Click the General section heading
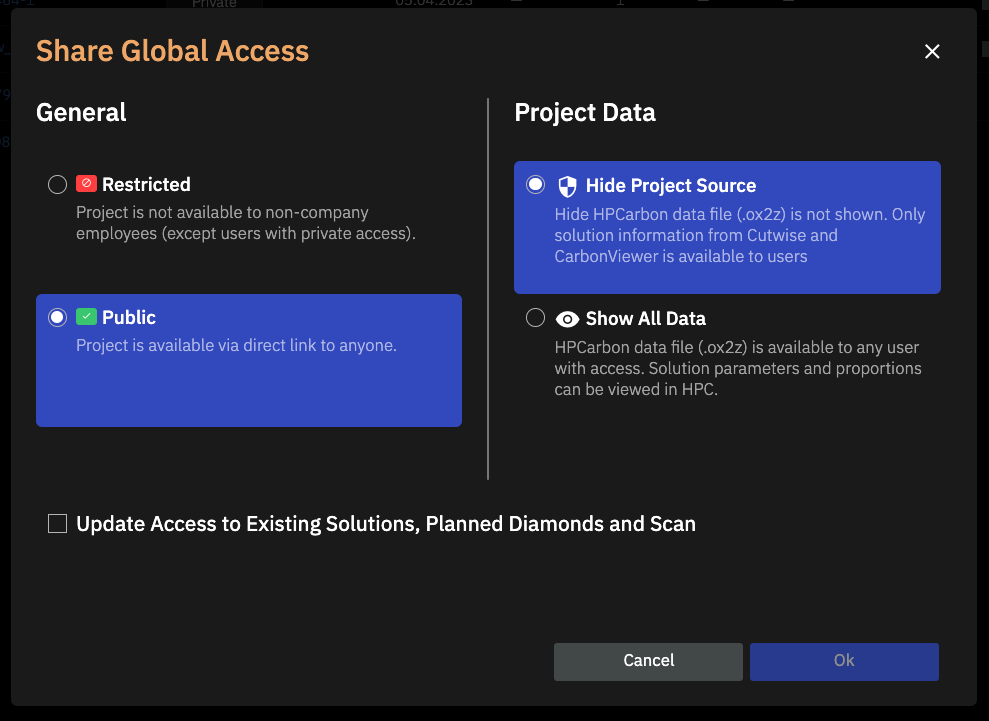This screenshot has height=721, width=989. (x=81, y=112)
